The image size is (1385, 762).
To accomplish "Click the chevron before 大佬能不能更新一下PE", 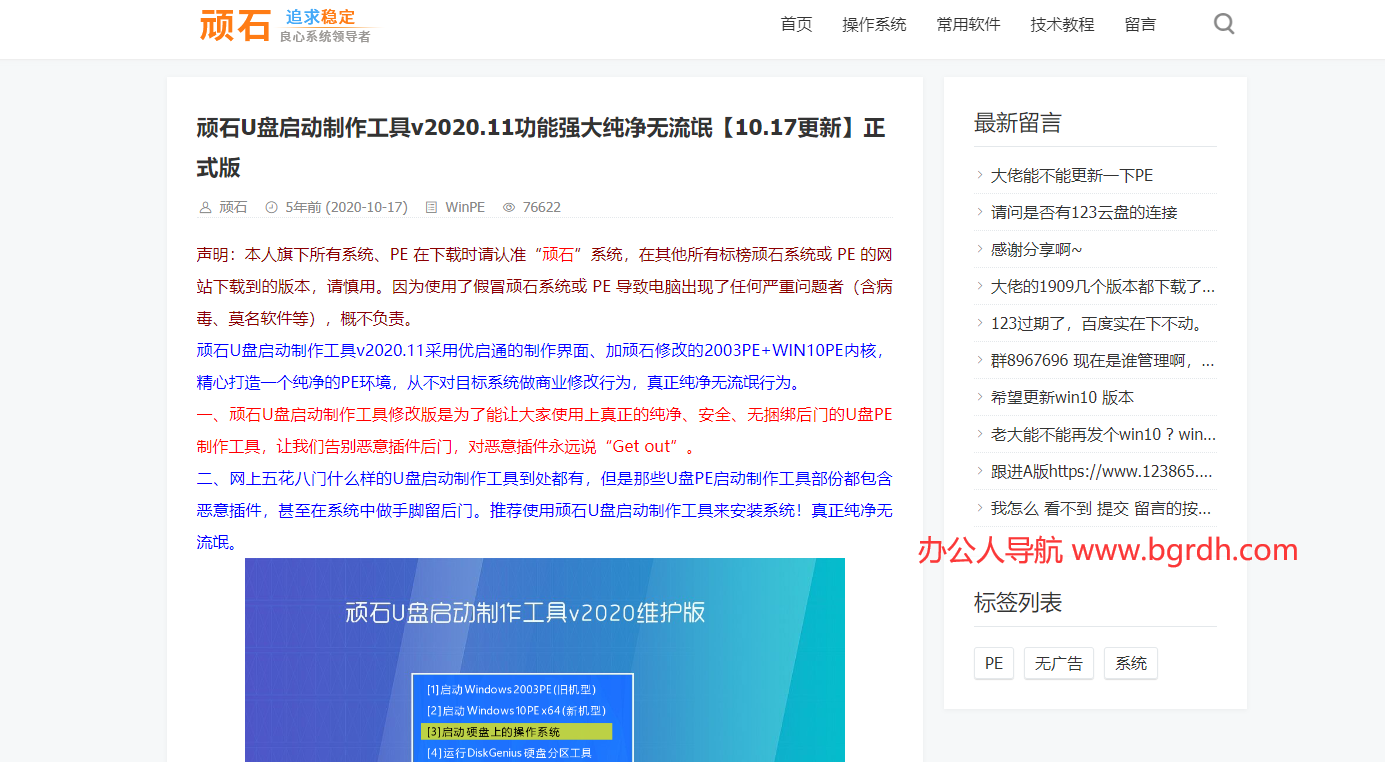I will pyautogui.click(x=980, y=175).
